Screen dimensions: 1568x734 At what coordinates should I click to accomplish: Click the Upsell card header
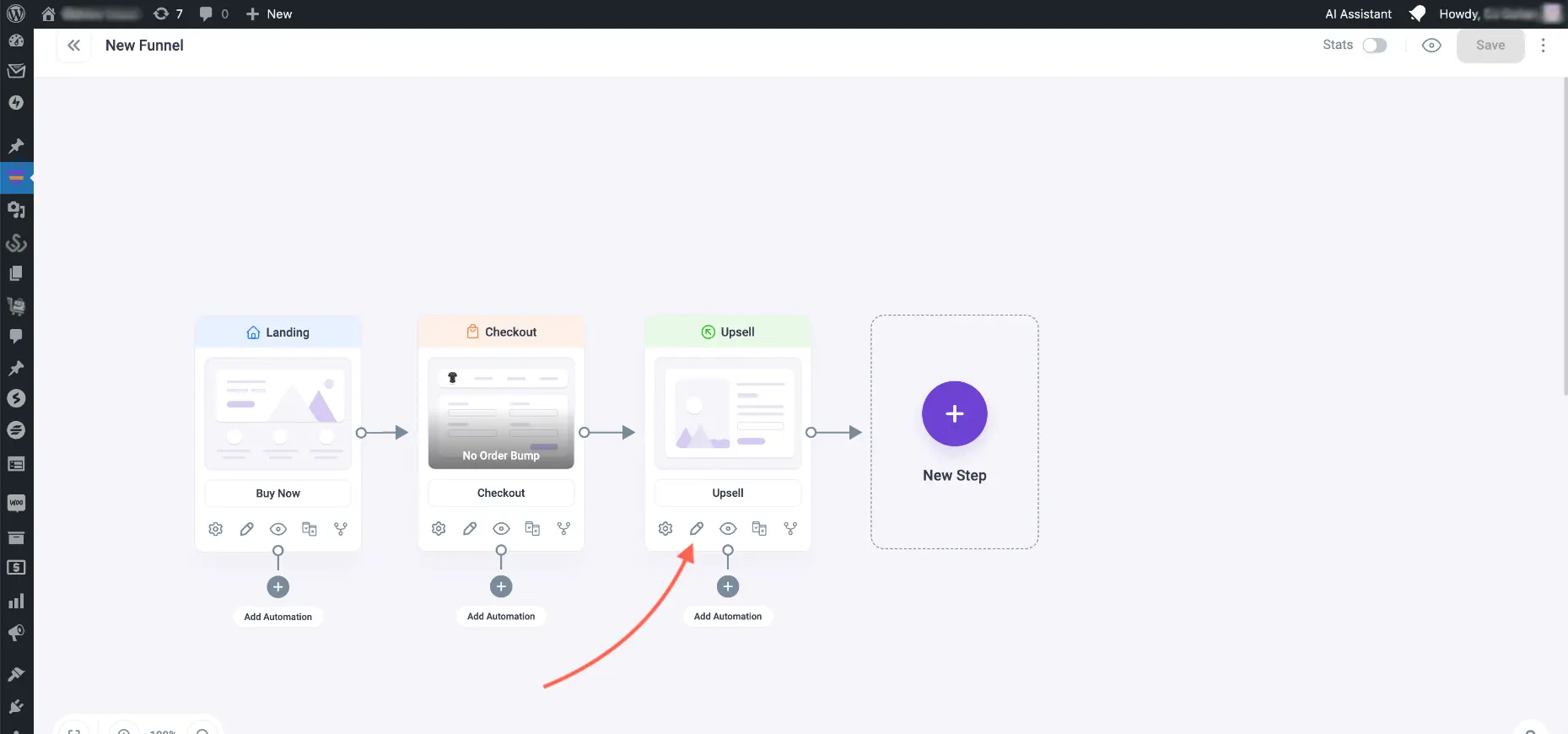coord(728,332)
